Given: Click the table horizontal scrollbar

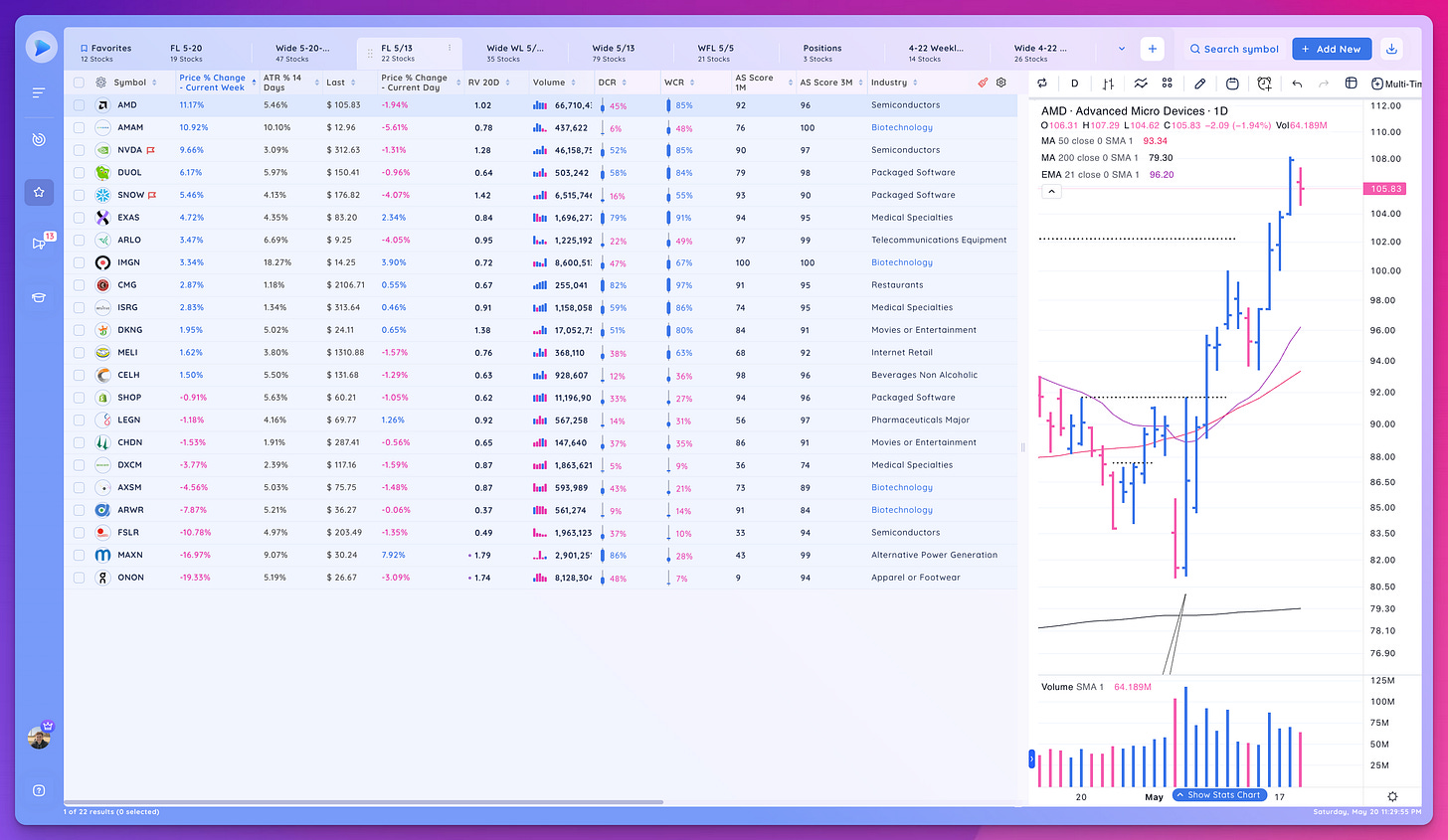Looking at the screenshot, I should click(x=364, y=801).
